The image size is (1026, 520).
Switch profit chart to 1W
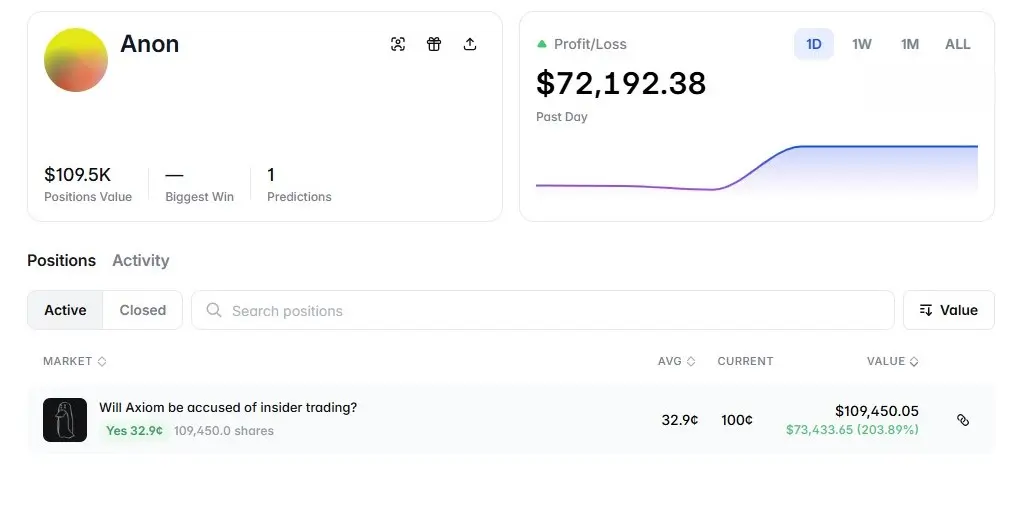point(862,44)
